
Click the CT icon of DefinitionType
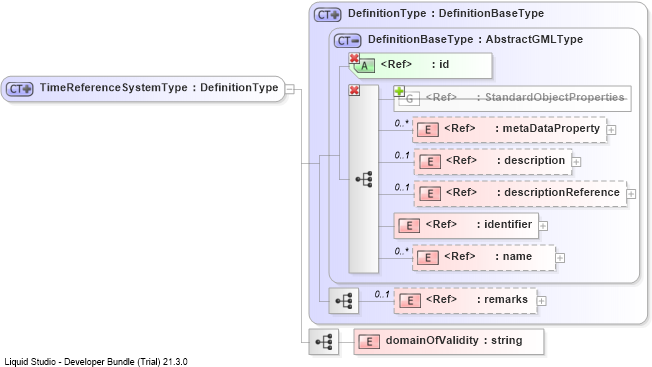click(x=328, y=15)
